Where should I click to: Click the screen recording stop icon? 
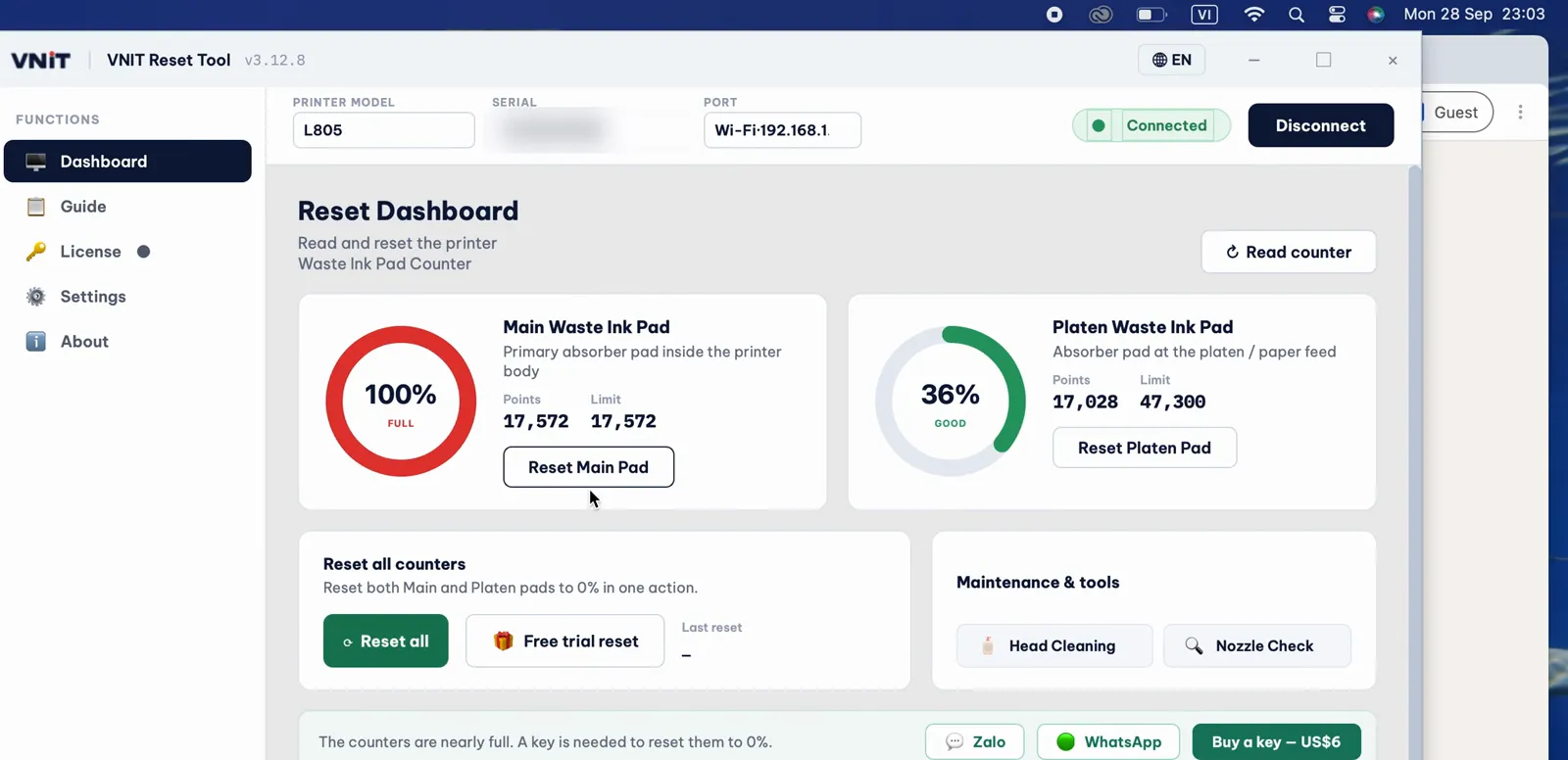tap(1054, 14)
